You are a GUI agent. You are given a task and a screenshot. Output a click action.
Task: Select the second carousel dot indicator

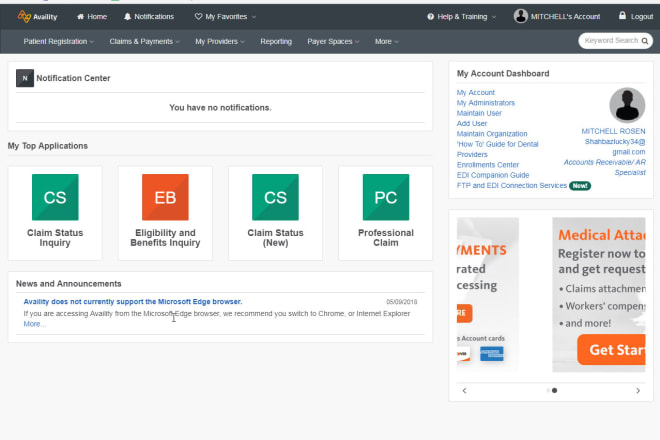coord(554,390)
